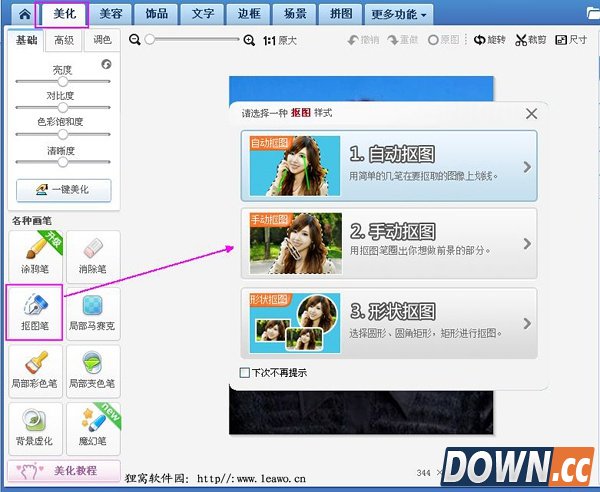Select the 局部彩色笔 color brush tool
The image size is (600, 492).
point(35,371)
